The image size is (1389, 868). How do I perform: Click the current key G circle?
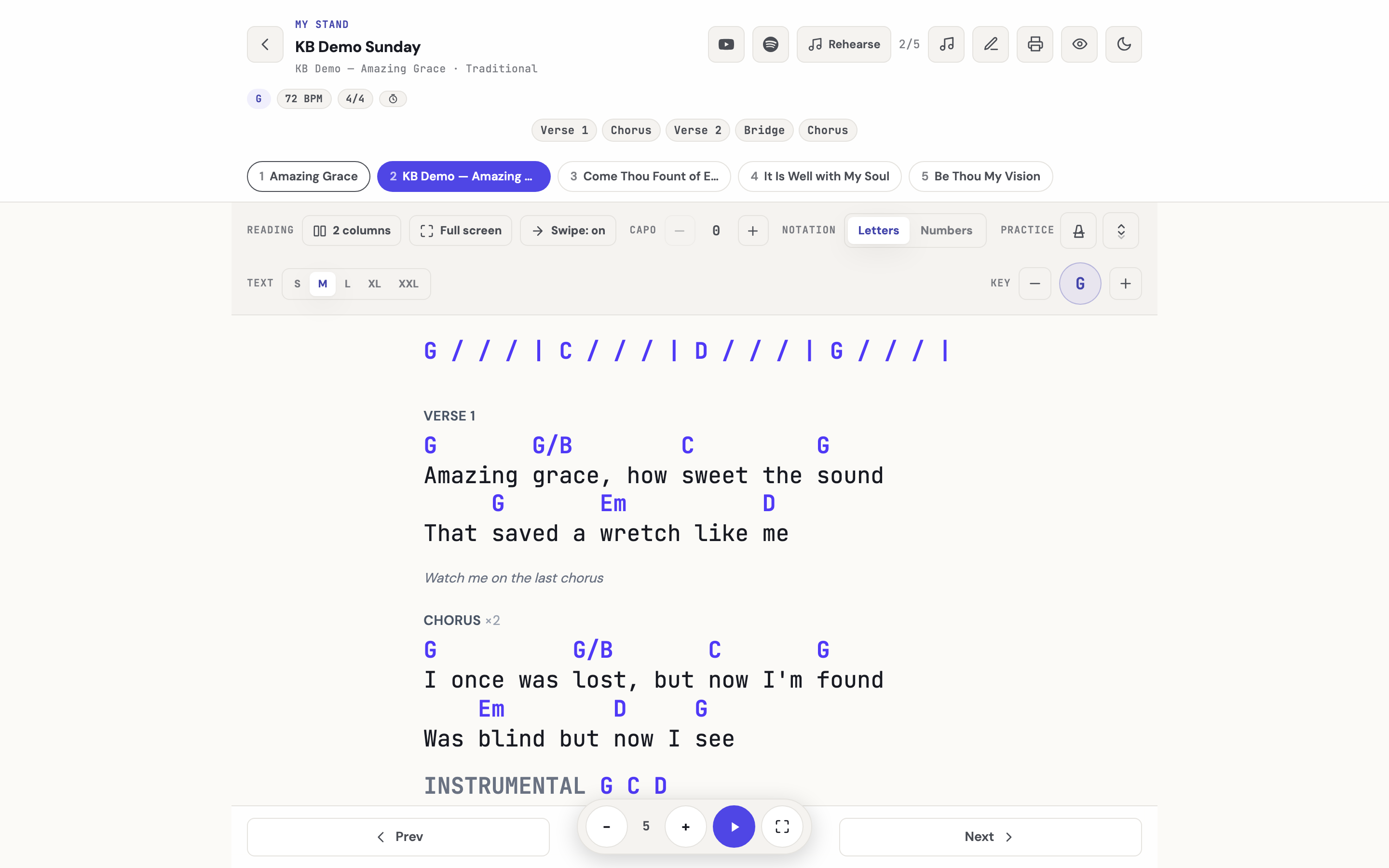(x=1080, y=284)
